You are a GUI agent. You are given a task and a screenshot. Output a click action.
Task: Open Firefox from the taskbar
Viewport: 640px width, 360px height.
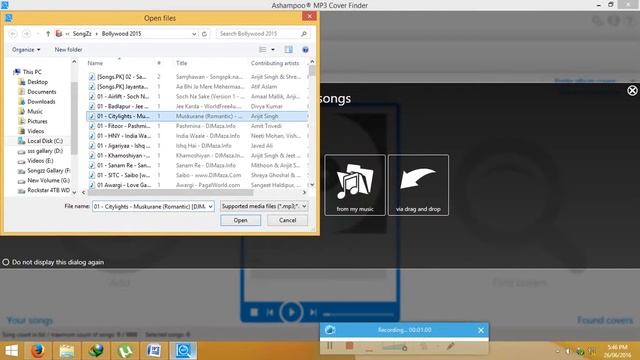38,351
